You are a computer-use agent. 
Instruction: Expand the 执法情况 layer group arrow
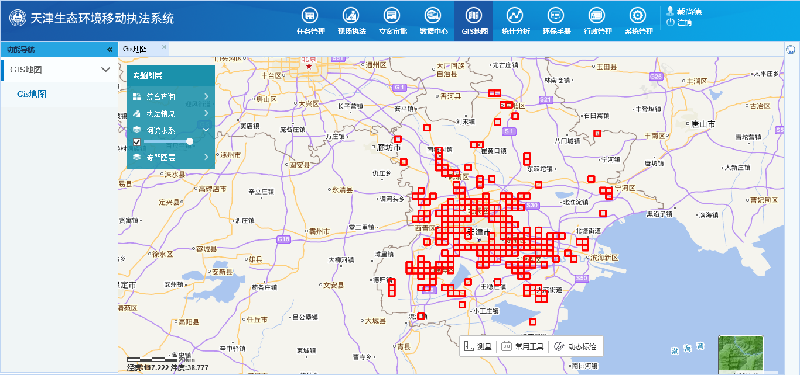click(x=206, y=113)
